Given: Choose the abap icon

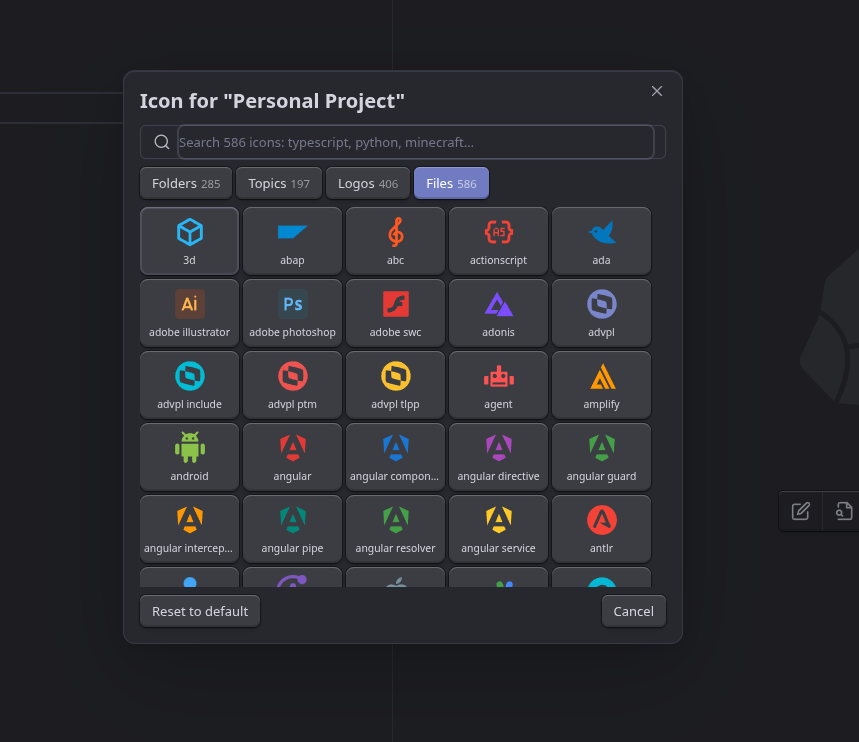Looking at the screenshot, I should tap(293, 241).
